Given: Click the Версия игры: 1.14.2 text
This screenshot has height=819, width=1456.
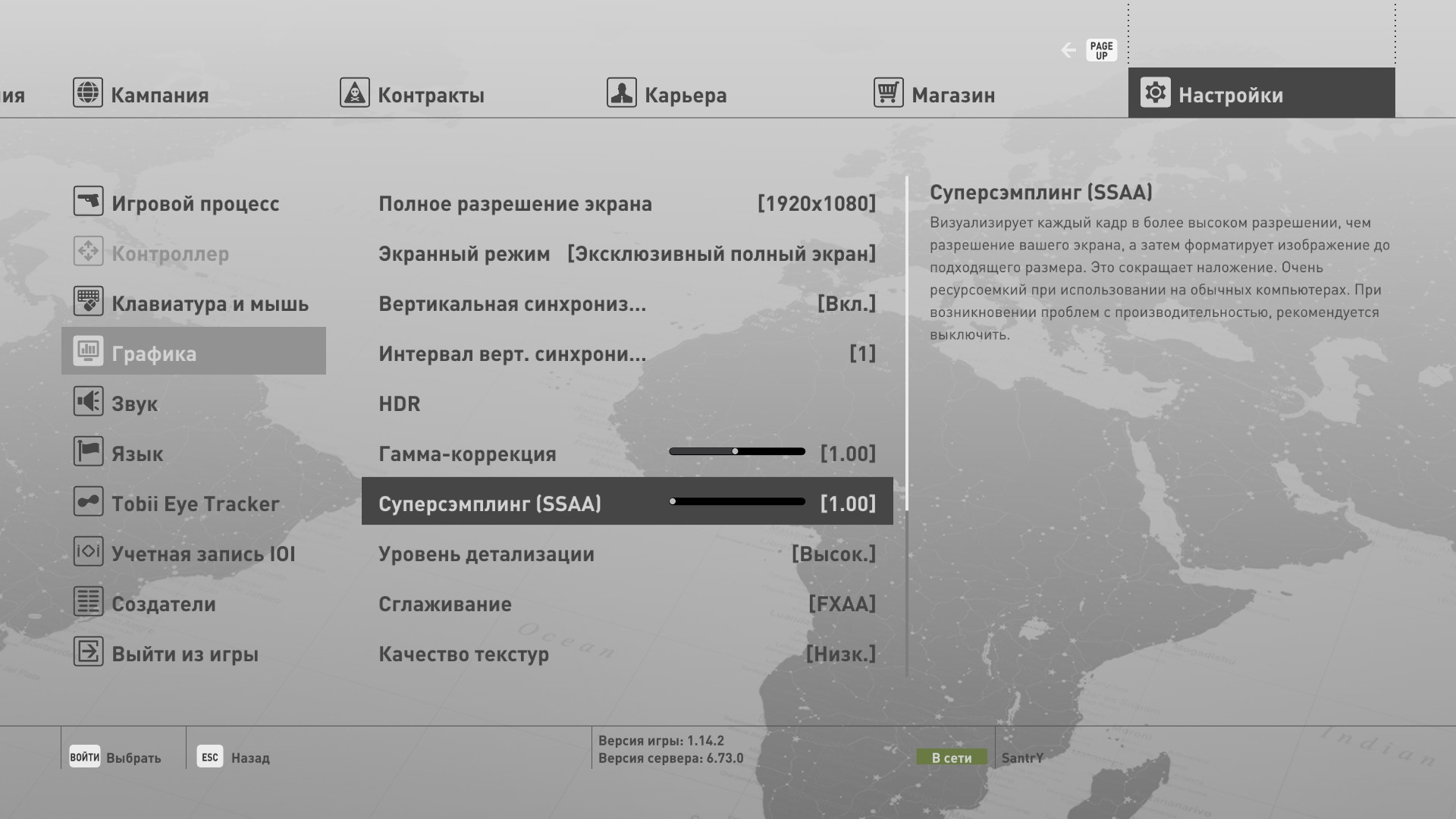Looking at the screenshot, I should [661, 740].
